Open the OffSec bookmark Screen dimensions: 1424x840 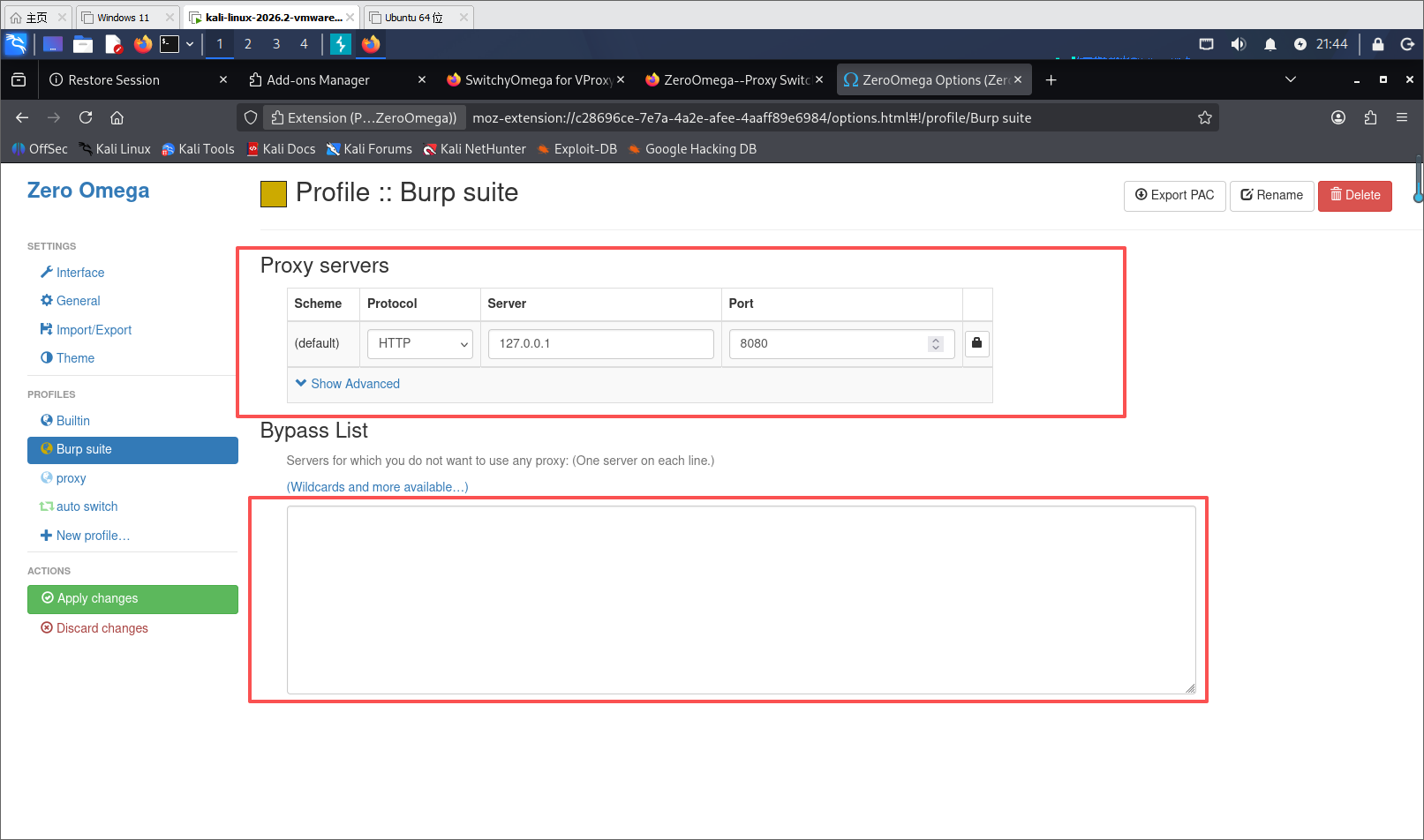(x=40, y=149)
